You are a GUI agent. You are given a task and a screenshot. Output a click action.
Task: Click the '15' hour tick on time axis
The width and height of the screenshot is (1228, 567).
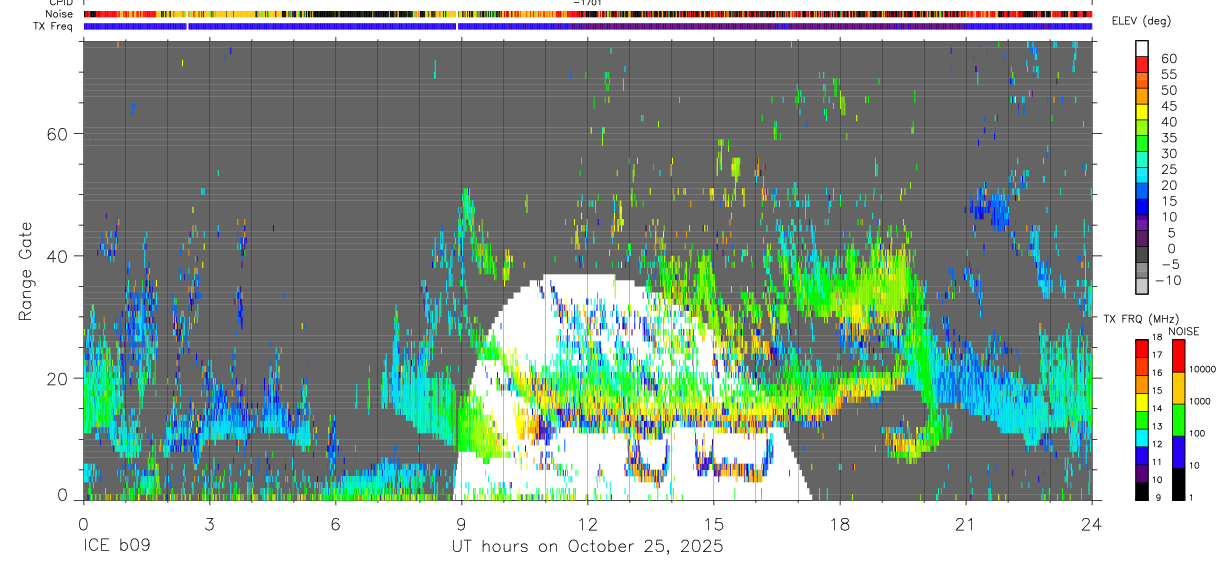click(713, 523)
